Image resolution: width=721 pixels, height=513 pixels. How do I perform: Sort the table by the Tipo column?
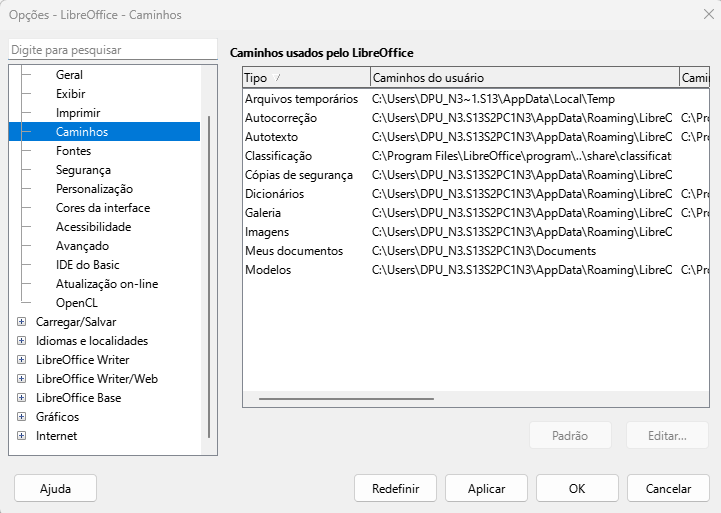point(306,78)
